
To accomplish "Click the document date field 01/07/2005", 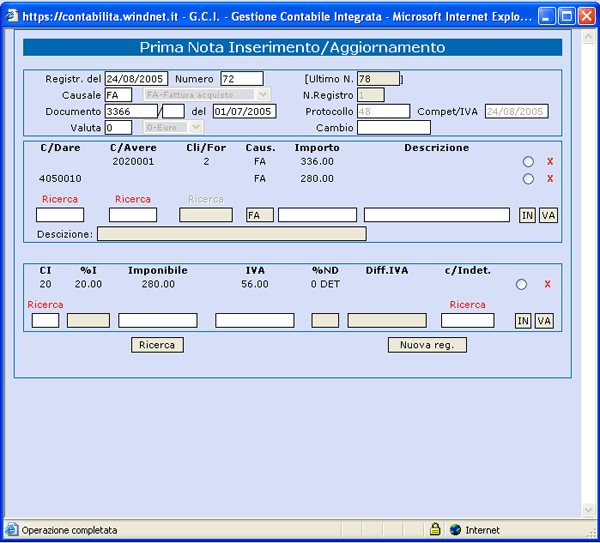I will [x=245, y=111].
